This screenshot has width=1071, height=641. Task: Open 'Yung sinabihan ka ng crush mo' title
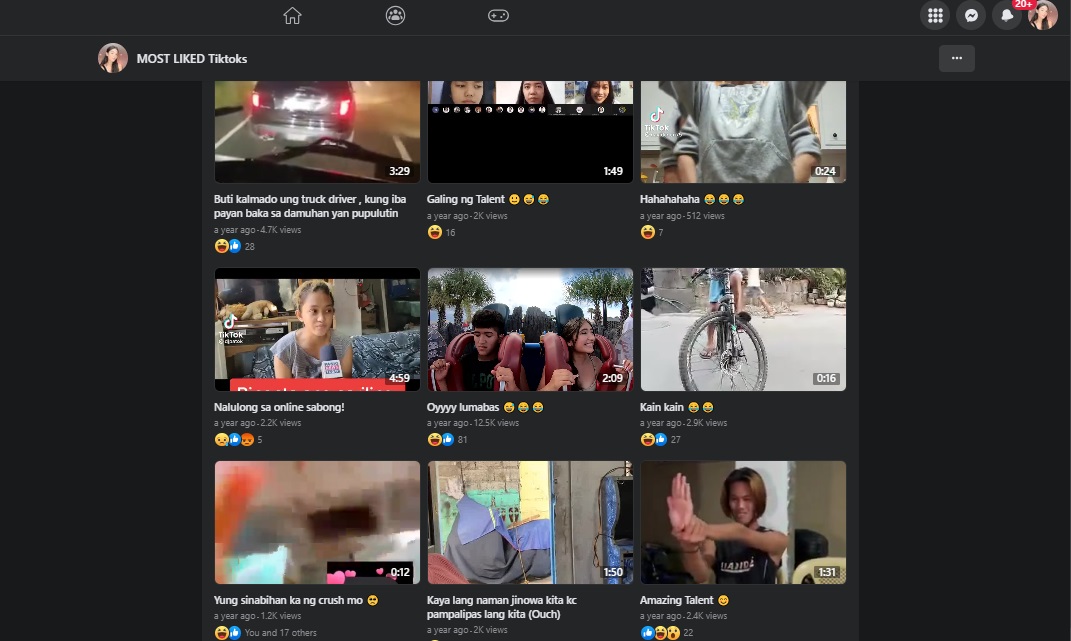point(296,600)
